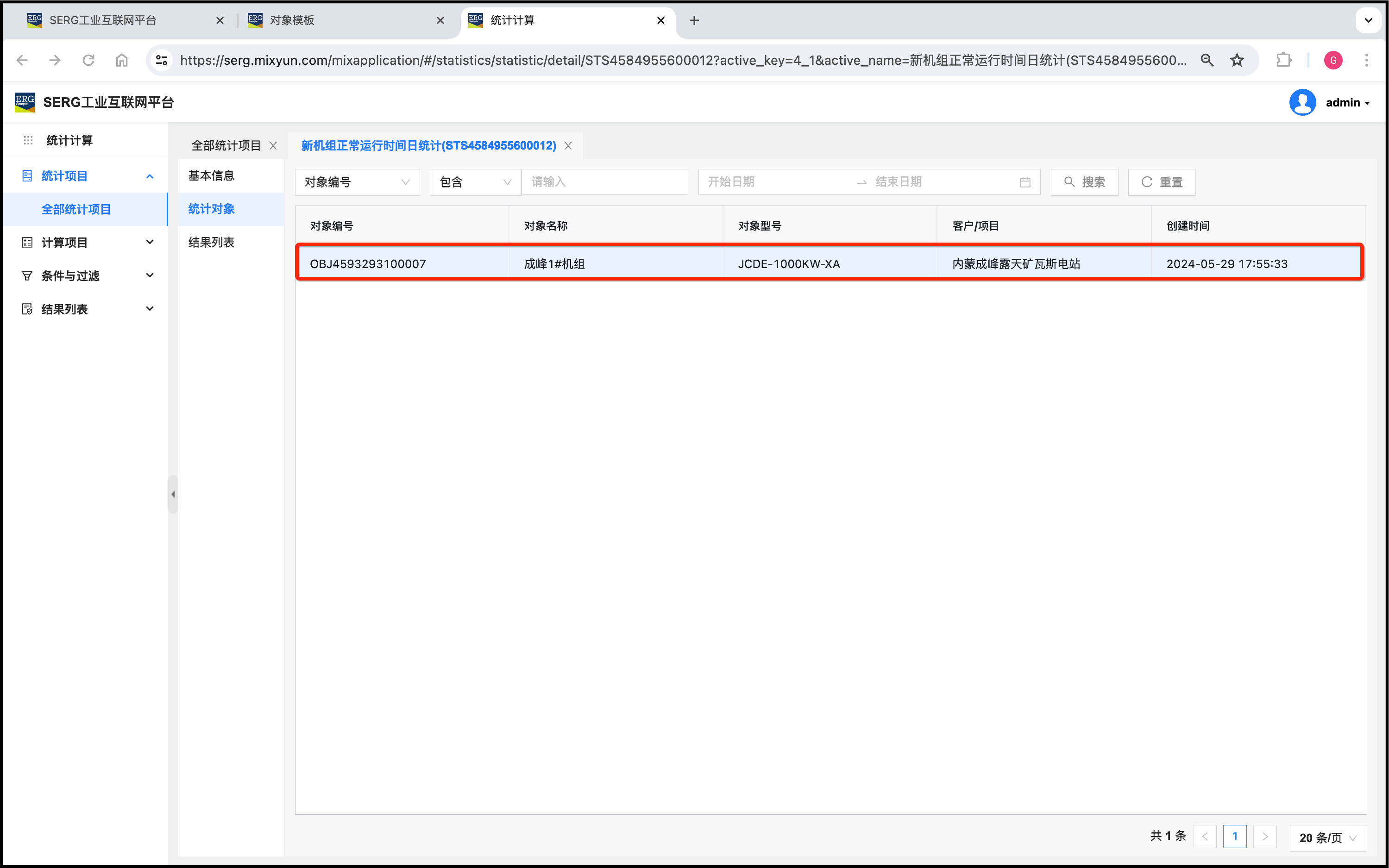1389x868 pixels.
Task: Switch to the 基本信息 tab
Action: click(211, 175)
